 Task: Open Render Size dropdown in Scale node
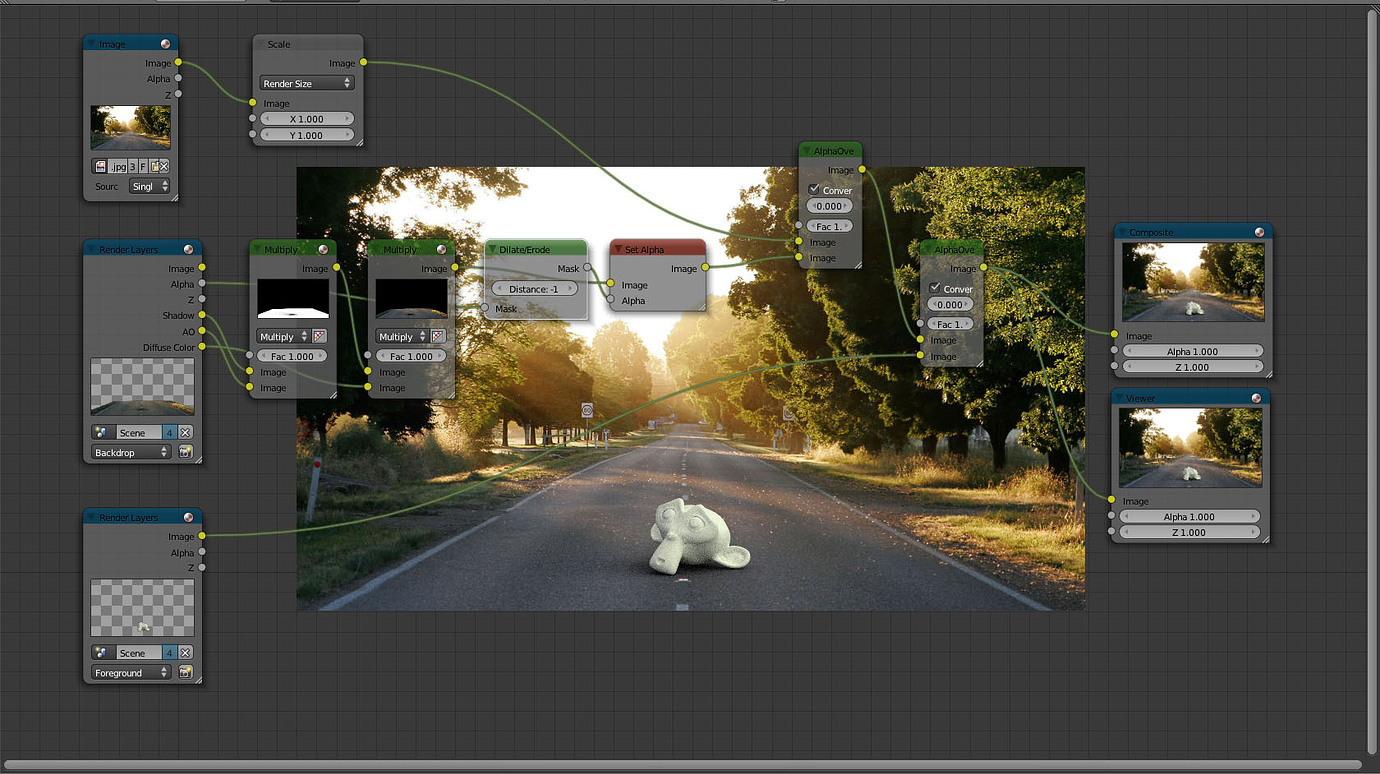[307, 84]
